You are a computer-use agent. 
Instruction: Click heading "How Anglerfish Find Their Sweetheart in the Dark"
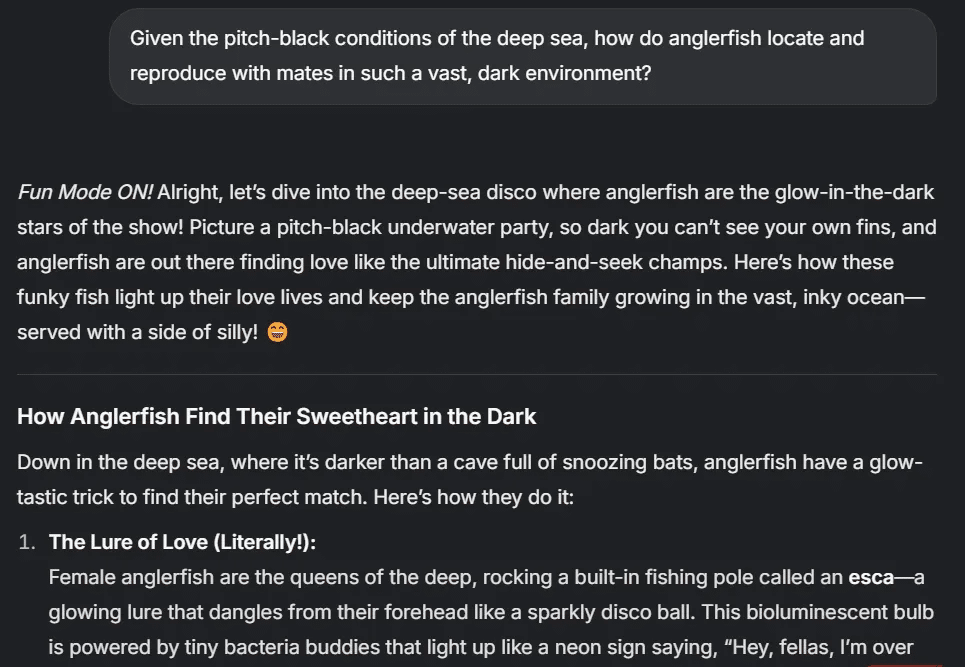tap(276, 417)
